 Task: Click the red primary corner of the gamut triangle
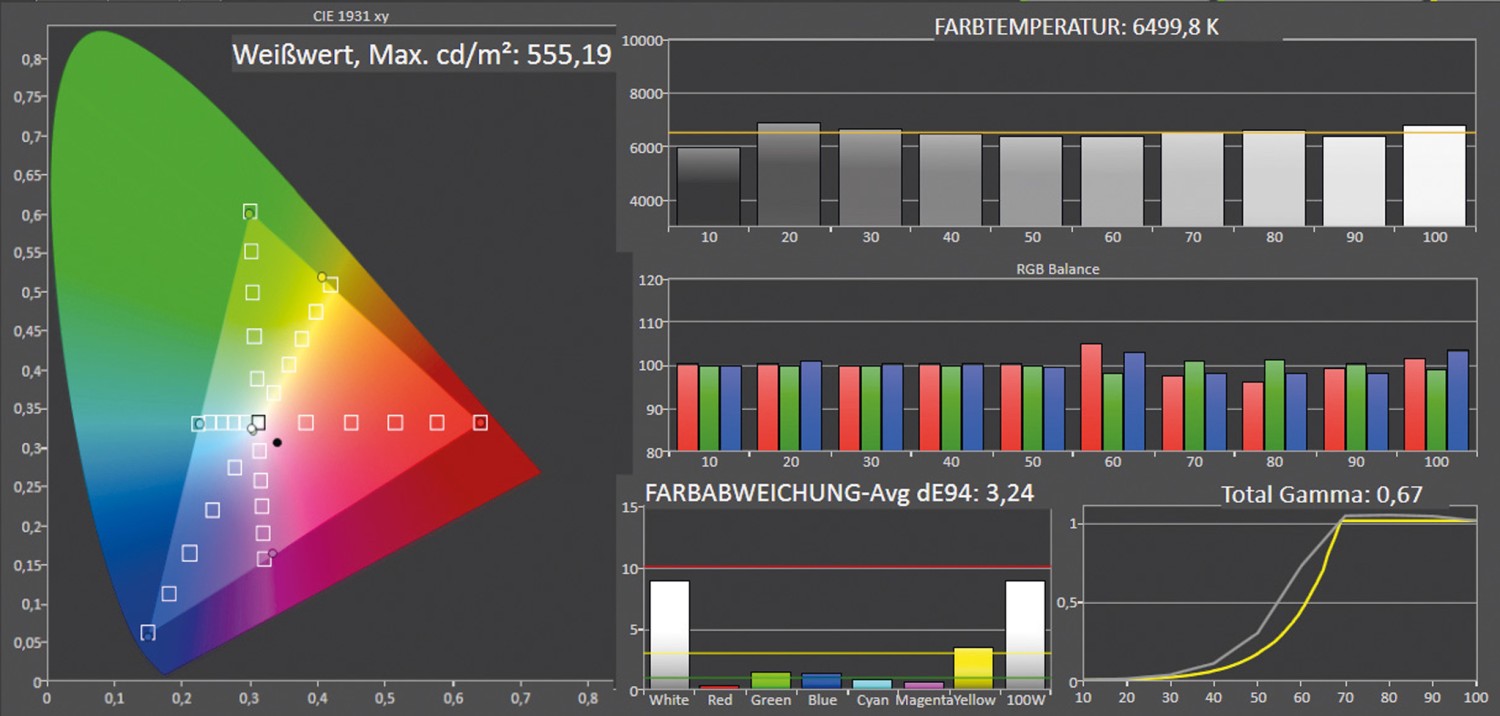pos(478,422)
